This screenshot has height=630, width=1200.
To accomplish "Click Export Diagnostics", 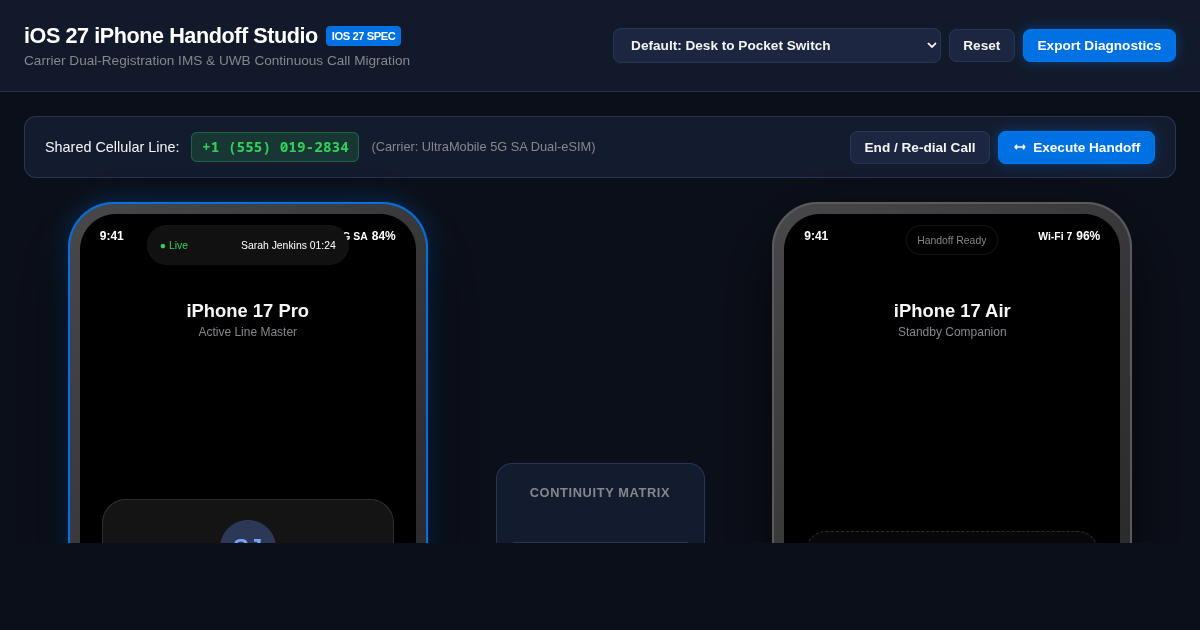I will coord(1099,45).
